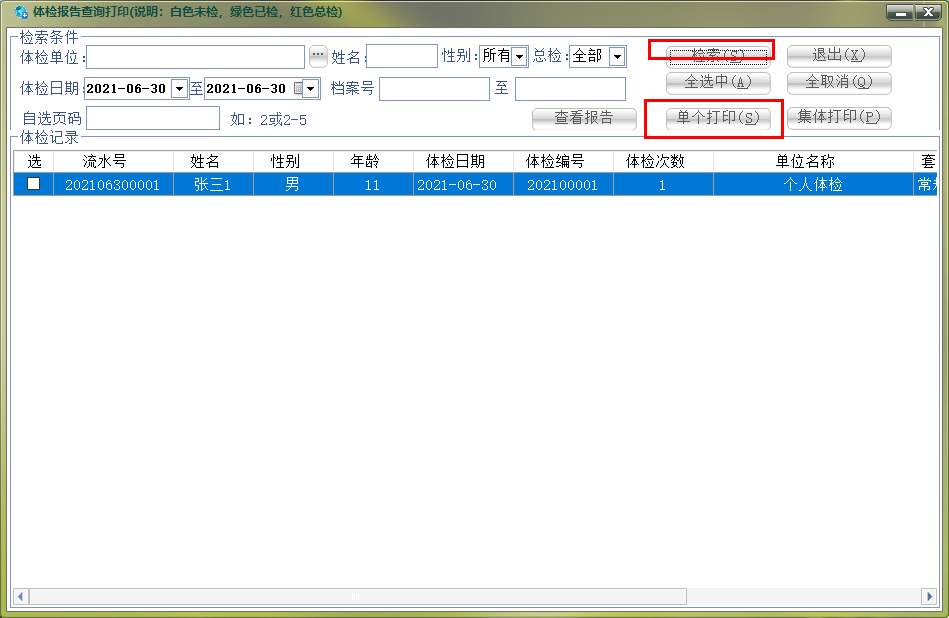The height and width of the screenshot is (618, 949).
Task: Select the 2021-06-30 date cell in the row
Action: [463, 185]
